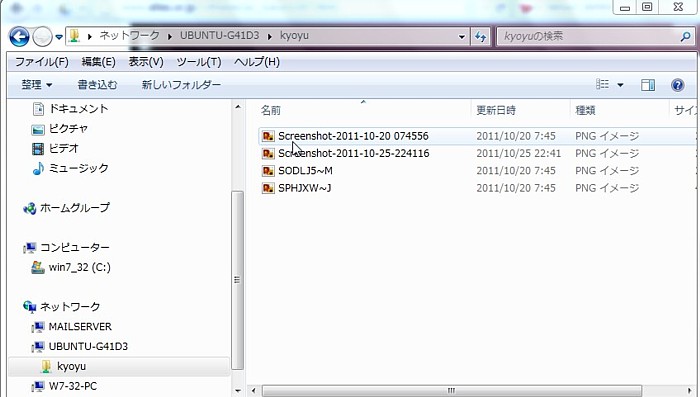700x397 pixels.
Task: Click PNG icon of Screenshot-2011-10-20 074556
Action: click(x=268, y=136)
